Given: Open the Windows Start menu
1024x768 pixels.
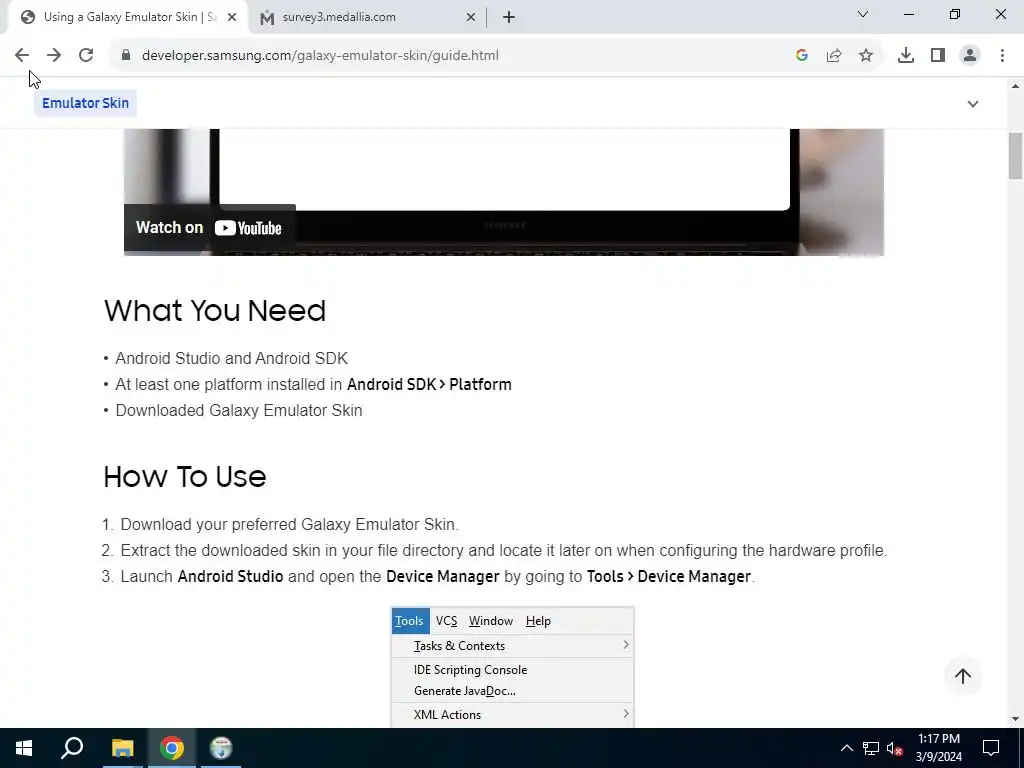Looking at the screenshot, I should [x=24, y=748].
